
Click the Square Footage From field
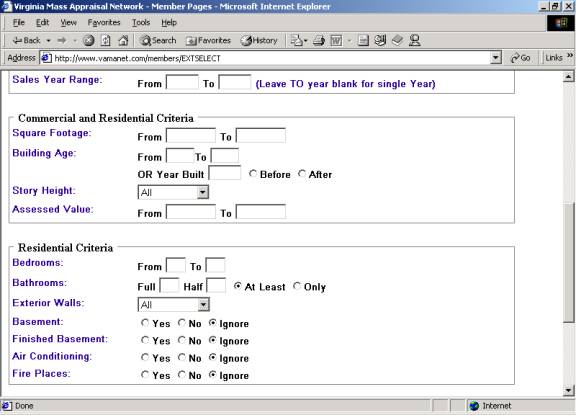coord(191,135)
